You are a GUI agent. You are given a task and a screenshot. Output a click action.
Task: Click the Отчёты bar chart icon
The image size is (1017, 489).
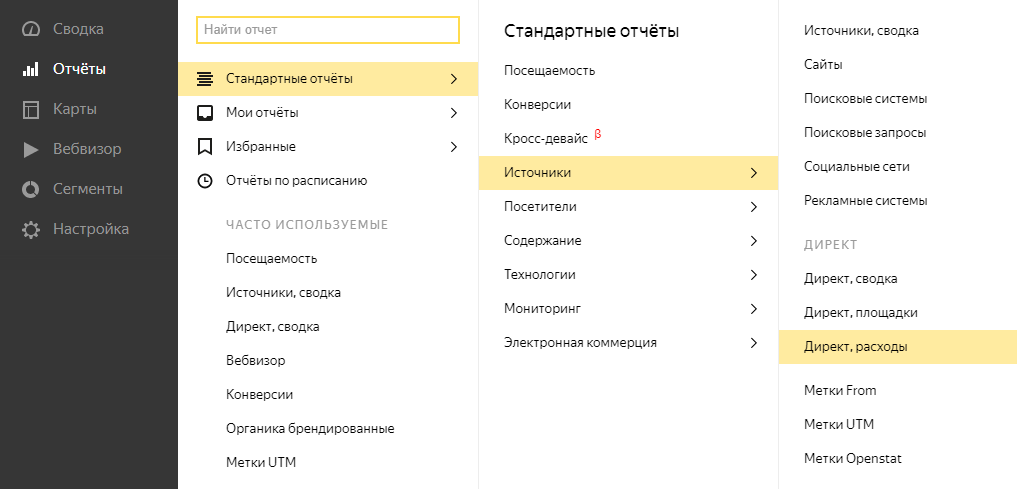click(x=31, y=69)
